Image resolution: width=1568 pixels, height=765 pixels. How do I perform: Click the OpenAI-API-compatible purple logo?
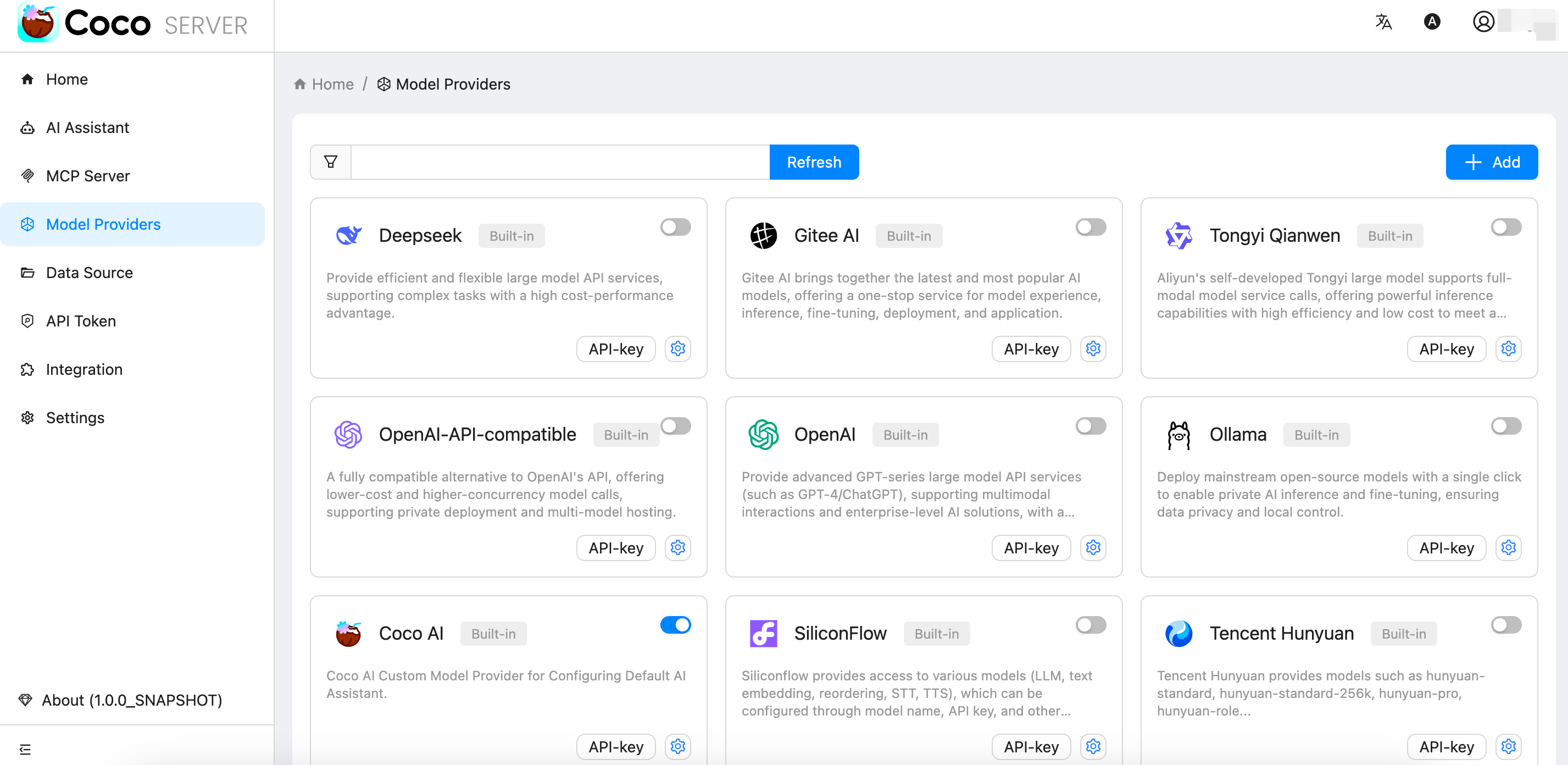(x=348, y=434)
